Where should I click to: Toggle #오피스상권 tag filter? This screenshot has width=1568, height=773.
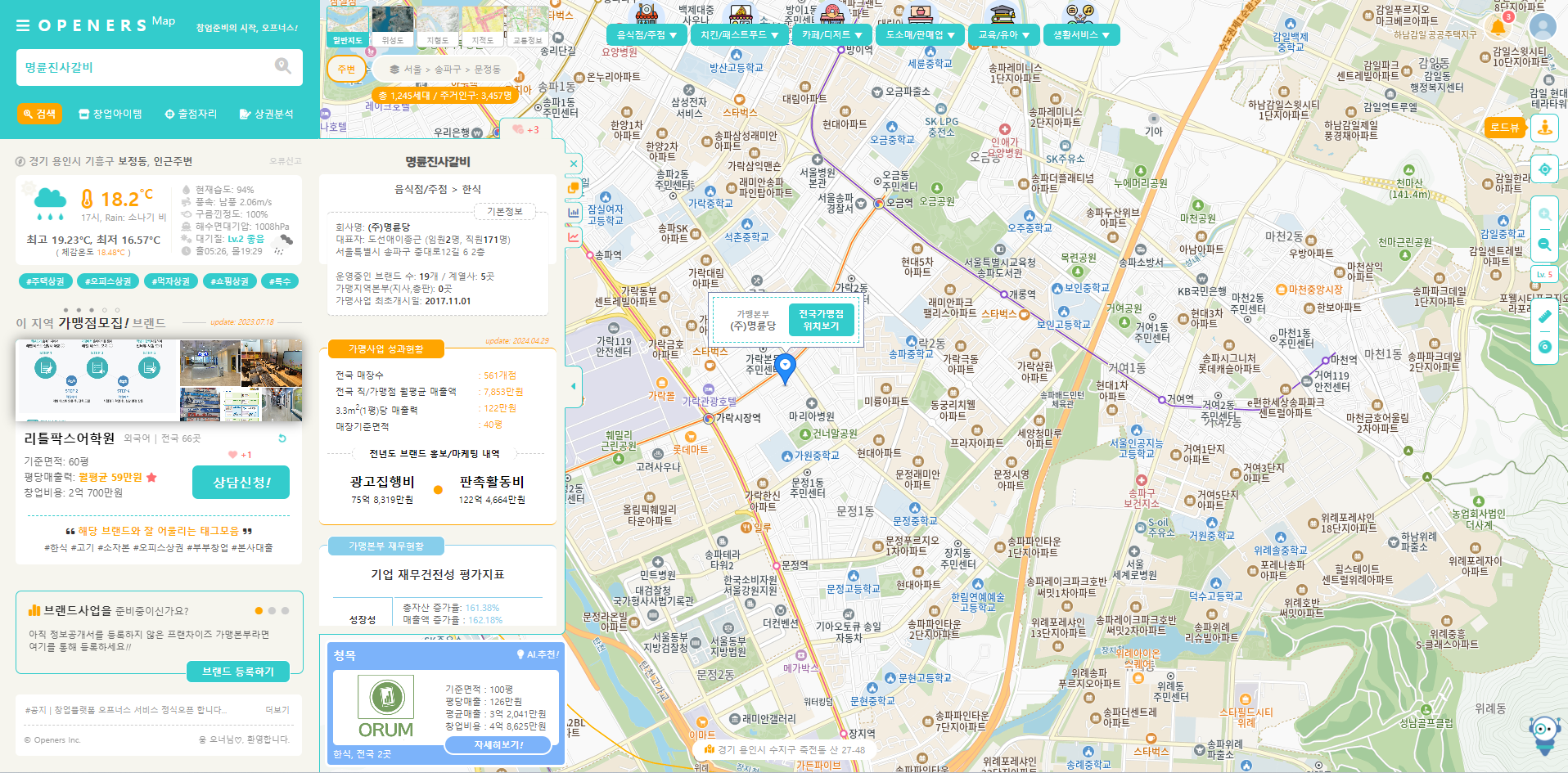[x=108, y=281]
